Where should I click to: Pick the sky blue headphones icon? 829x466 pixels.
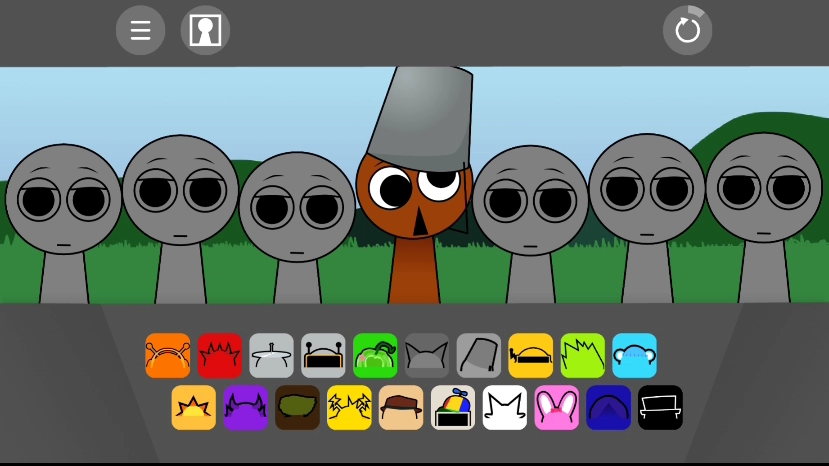click(634, 355)
